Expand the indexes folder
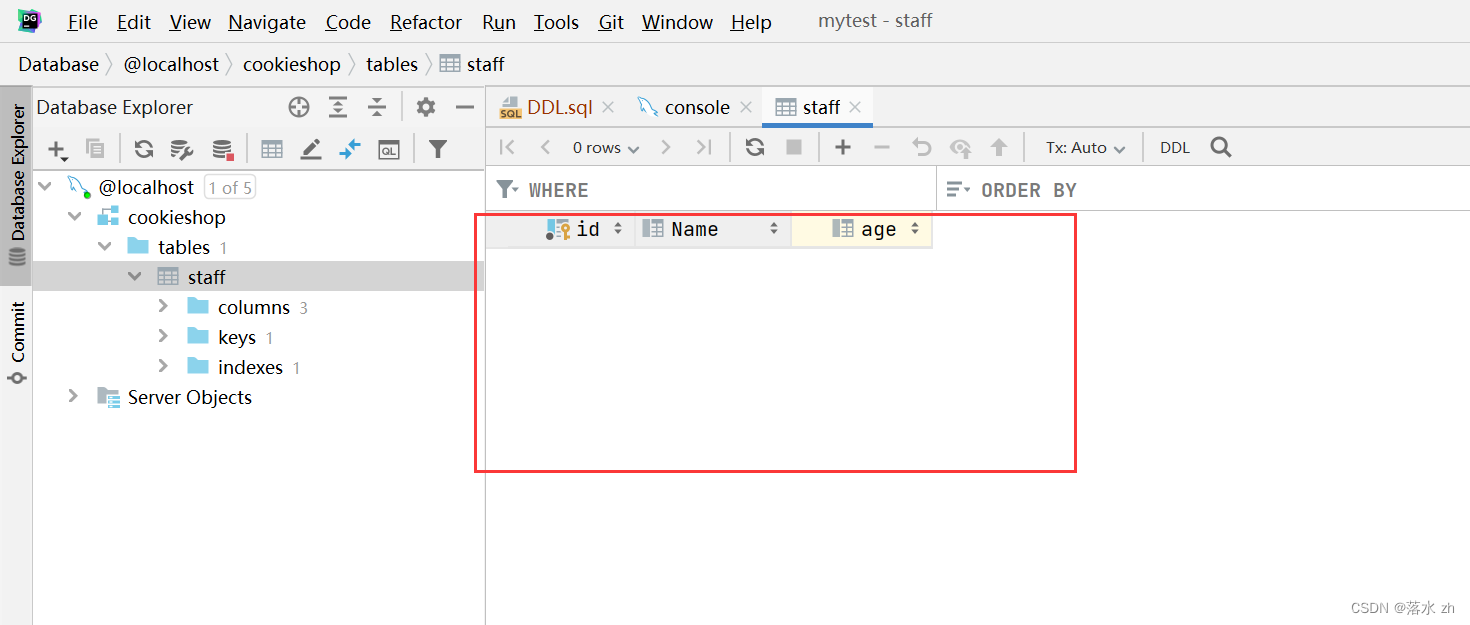This screenshot has height=625, width=1470. click(x=164, y=366)
